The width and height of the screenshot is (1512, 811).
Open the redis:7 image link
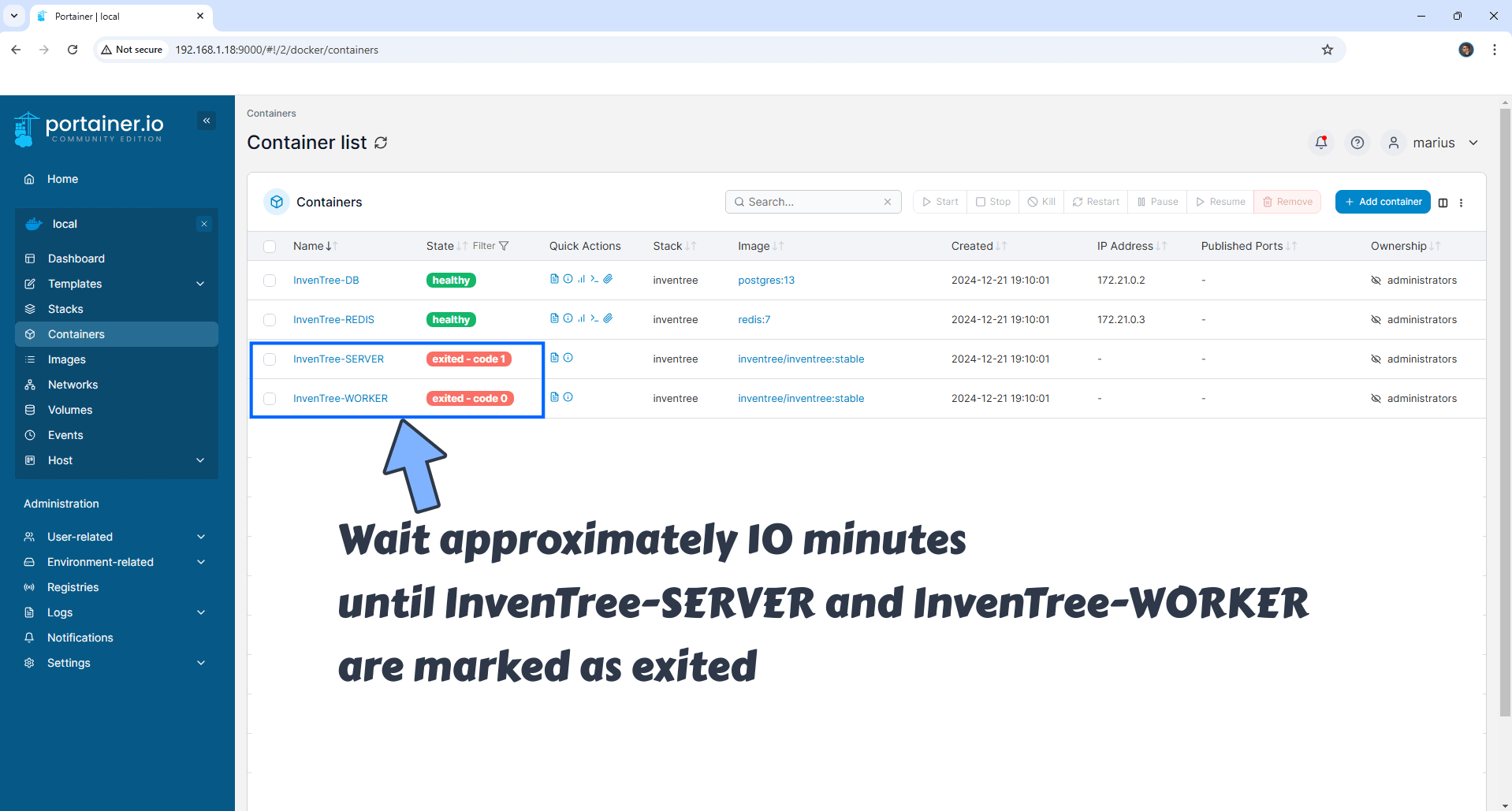754,319
